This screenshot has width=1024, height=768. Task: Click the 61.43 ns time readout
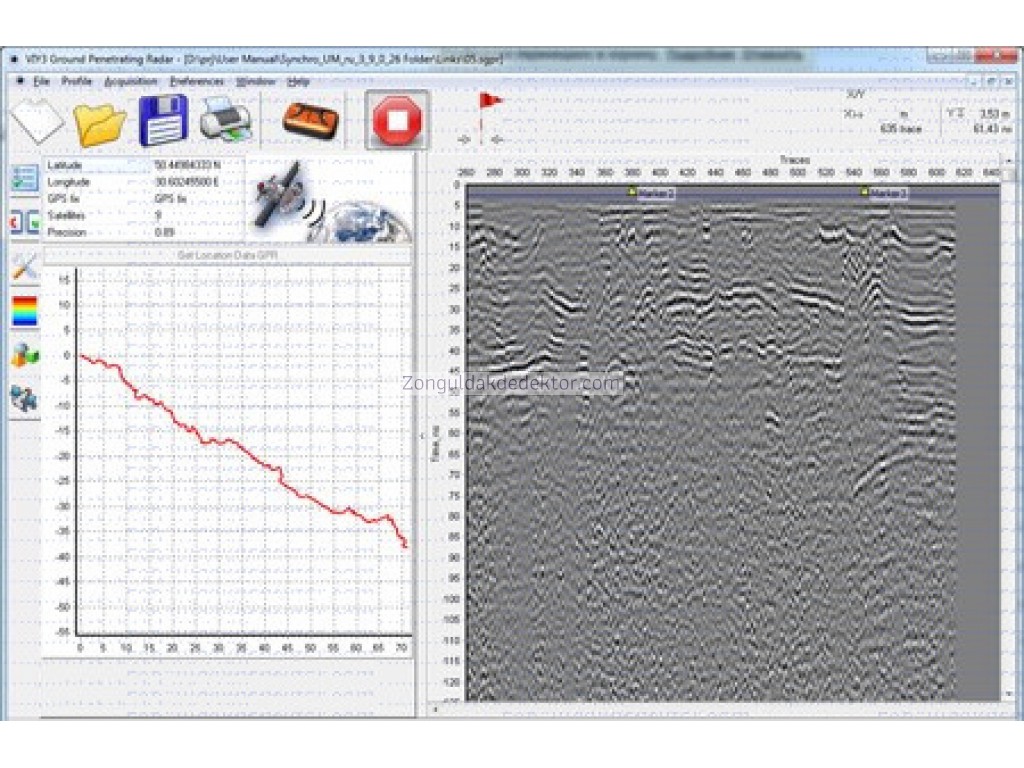[991, 129]
